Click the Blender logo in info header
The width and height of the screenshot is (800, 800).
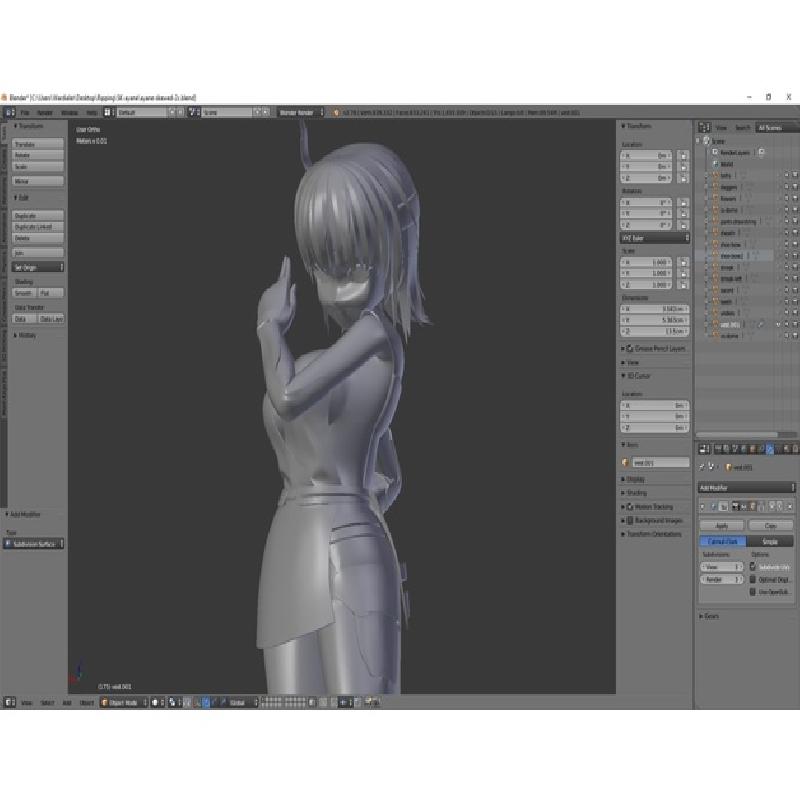pyautogui.click(x=336, y=112)
